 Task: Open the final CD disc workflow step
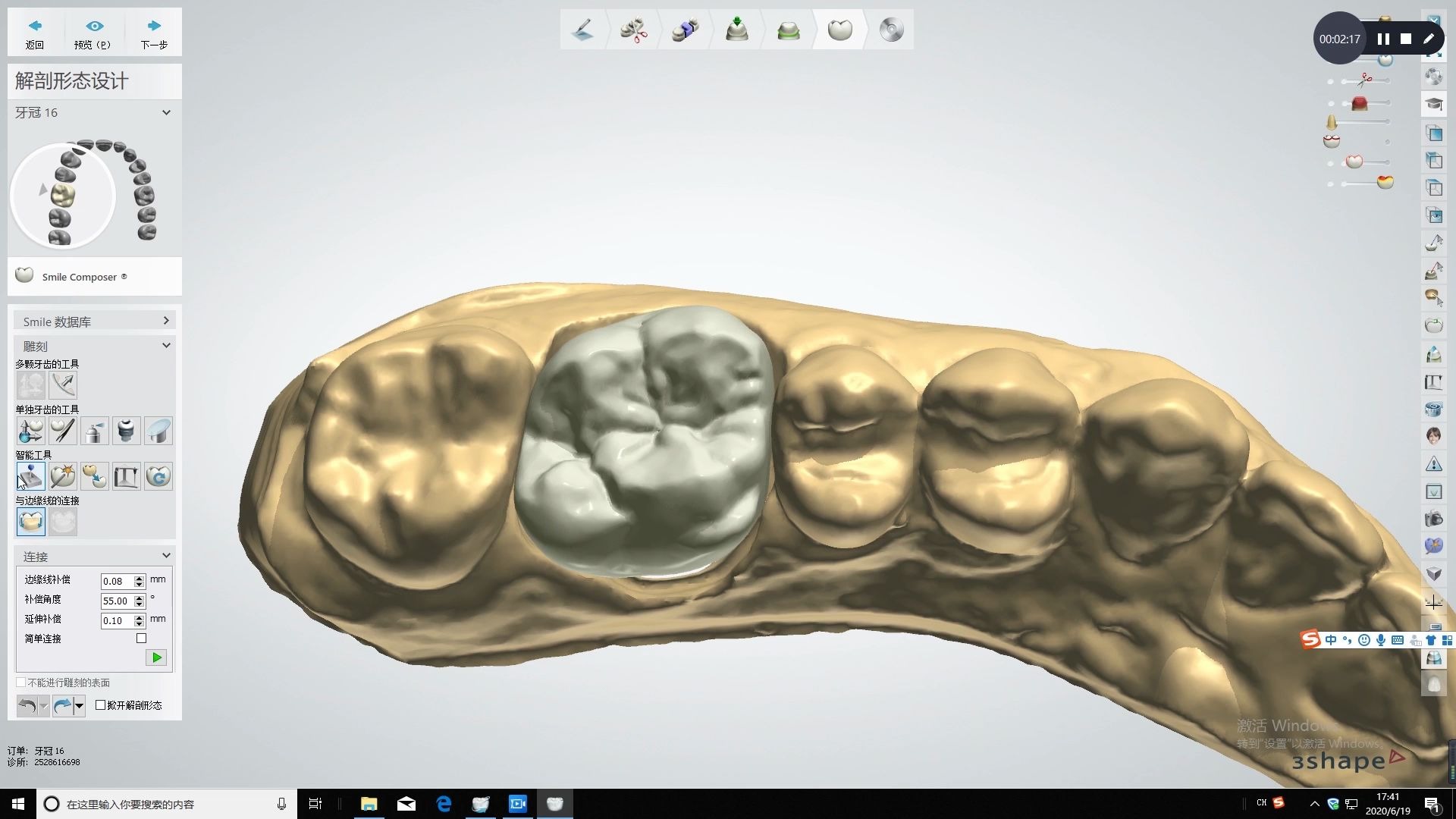click(x=891, y=30)
